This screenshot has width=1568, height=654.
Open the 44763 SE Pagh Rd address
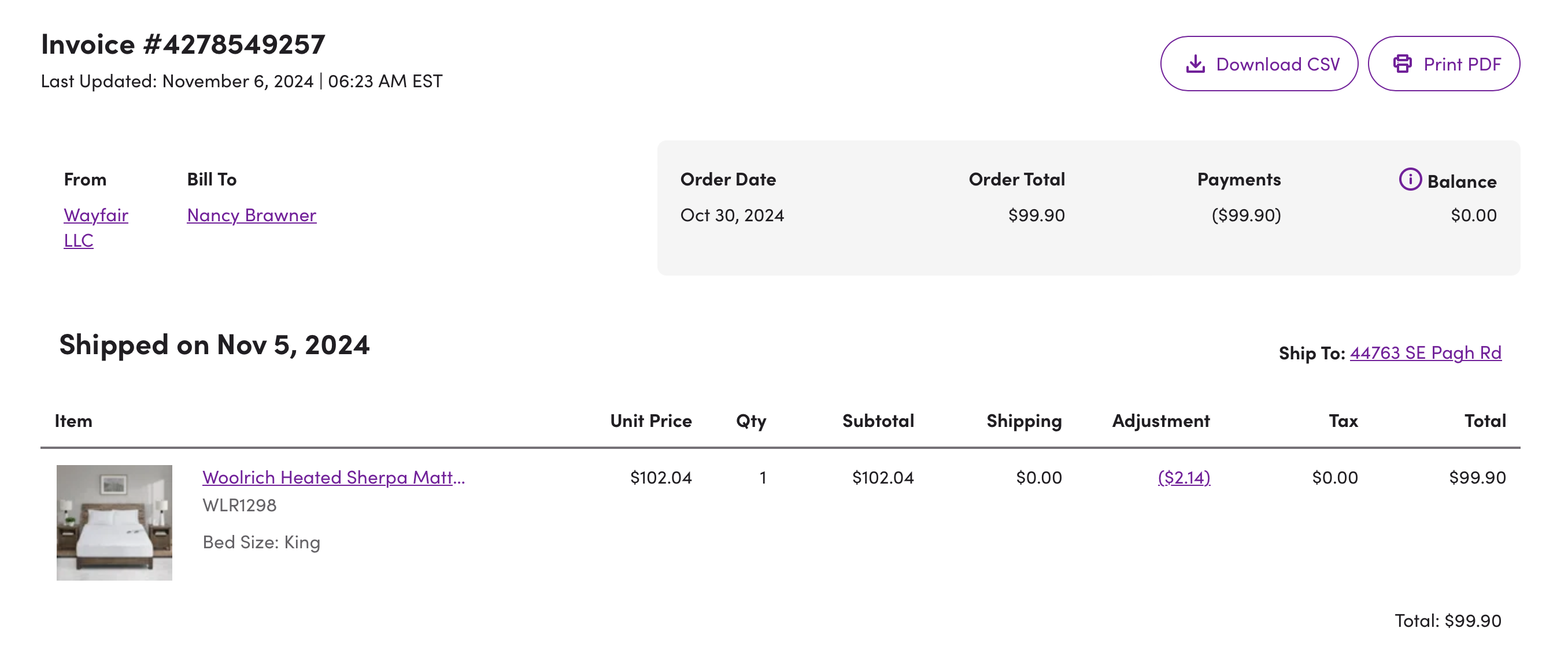1425,353
